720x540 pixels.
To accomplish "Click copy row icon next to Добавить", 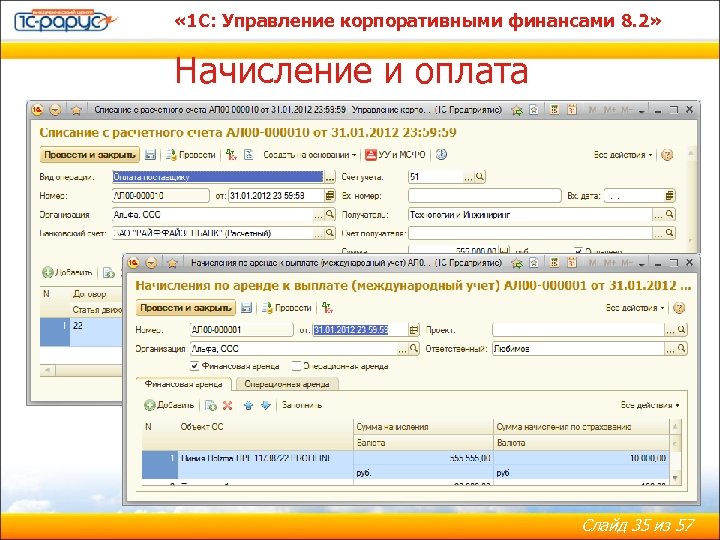I will click(x=211, y=405).
